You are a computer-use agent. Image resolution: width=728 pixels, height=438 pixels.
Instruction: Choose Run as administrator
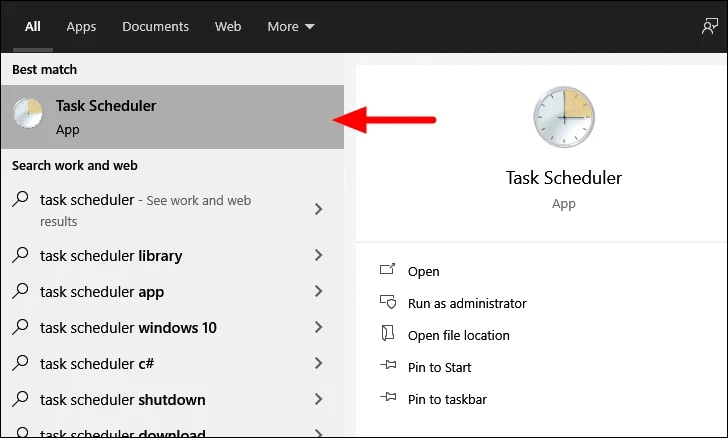point(467,303)
